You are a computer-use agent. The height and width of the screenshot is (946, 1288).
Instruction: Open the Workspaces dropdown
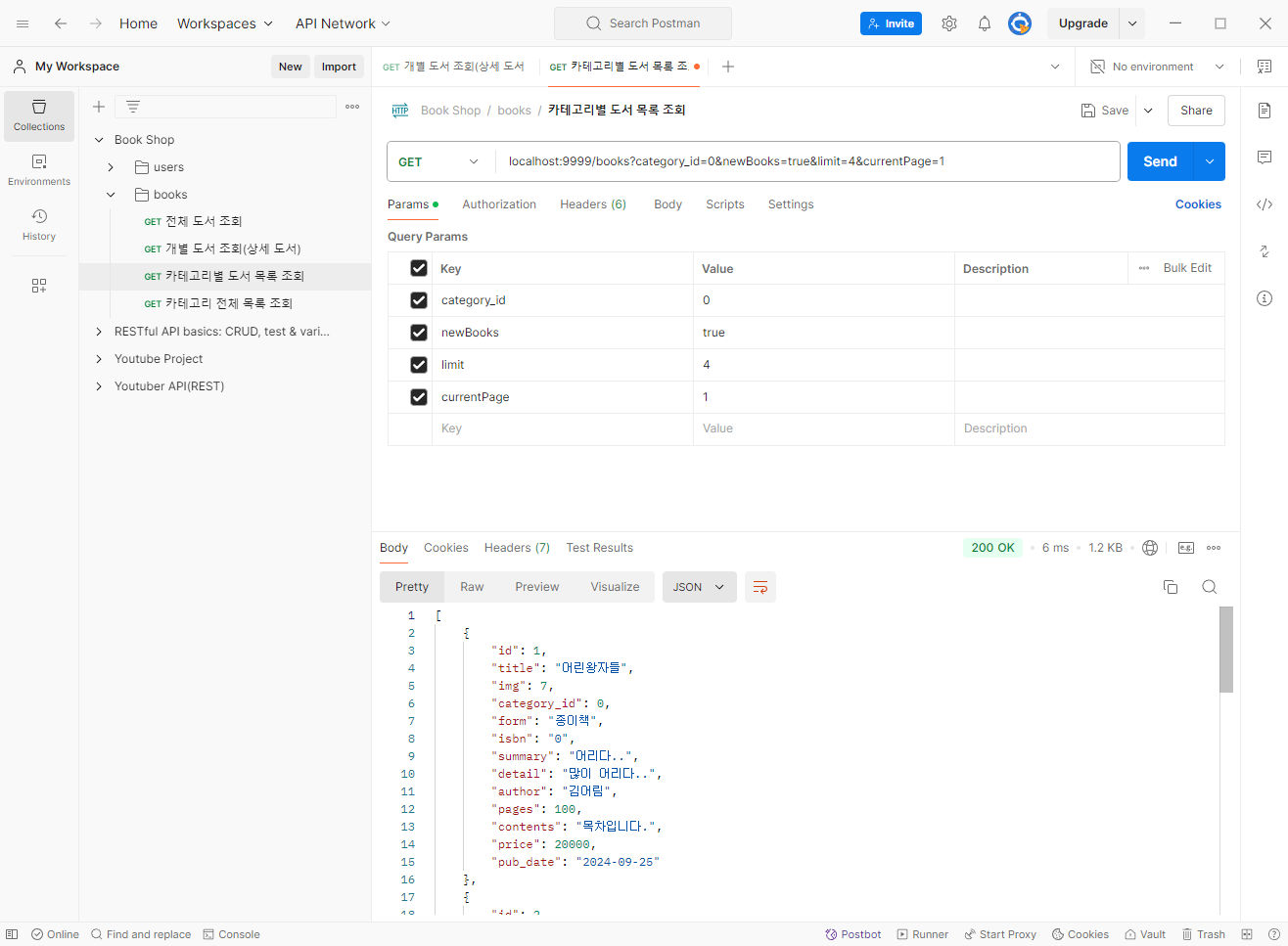(x=225, y=23)
